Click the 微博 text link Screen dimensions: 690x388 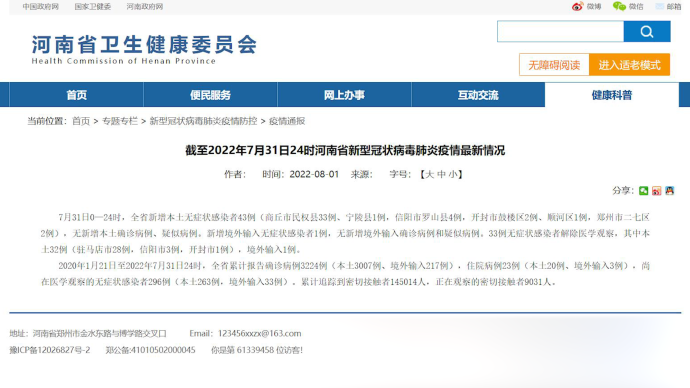[x=594, y=7]
